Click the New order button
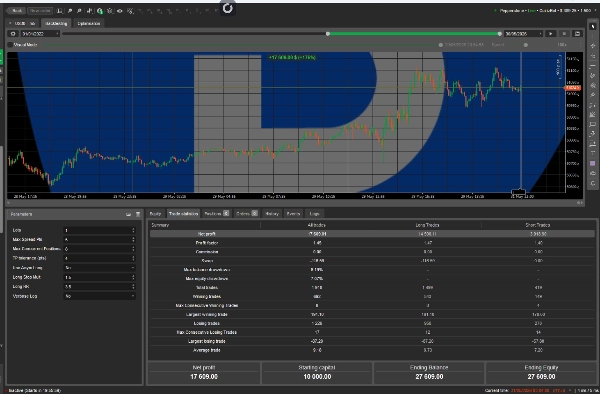 (x=41, y=11)
